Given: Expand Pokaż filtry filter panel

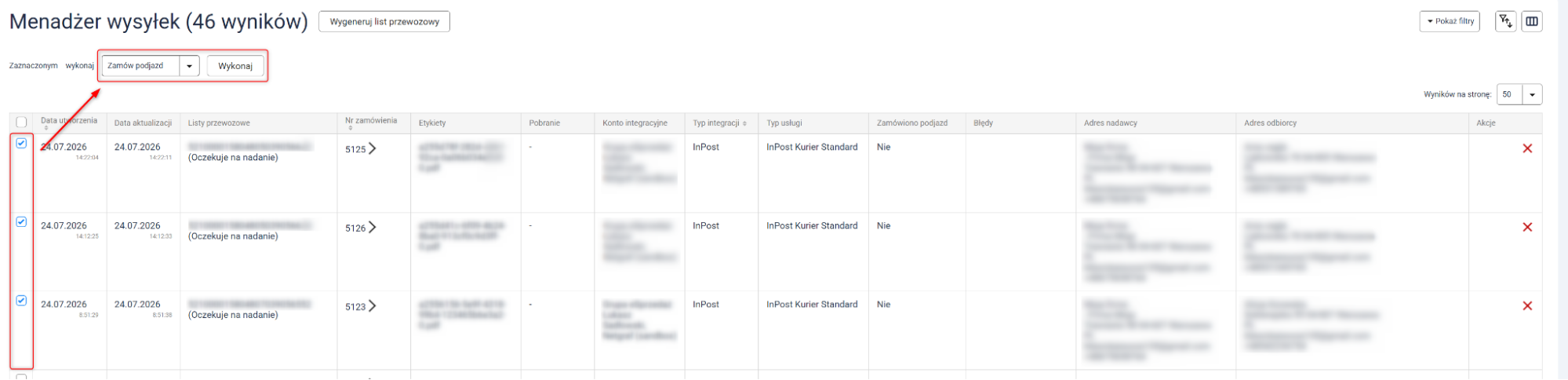Looking at the screenshot, I should pos(1450,22).
